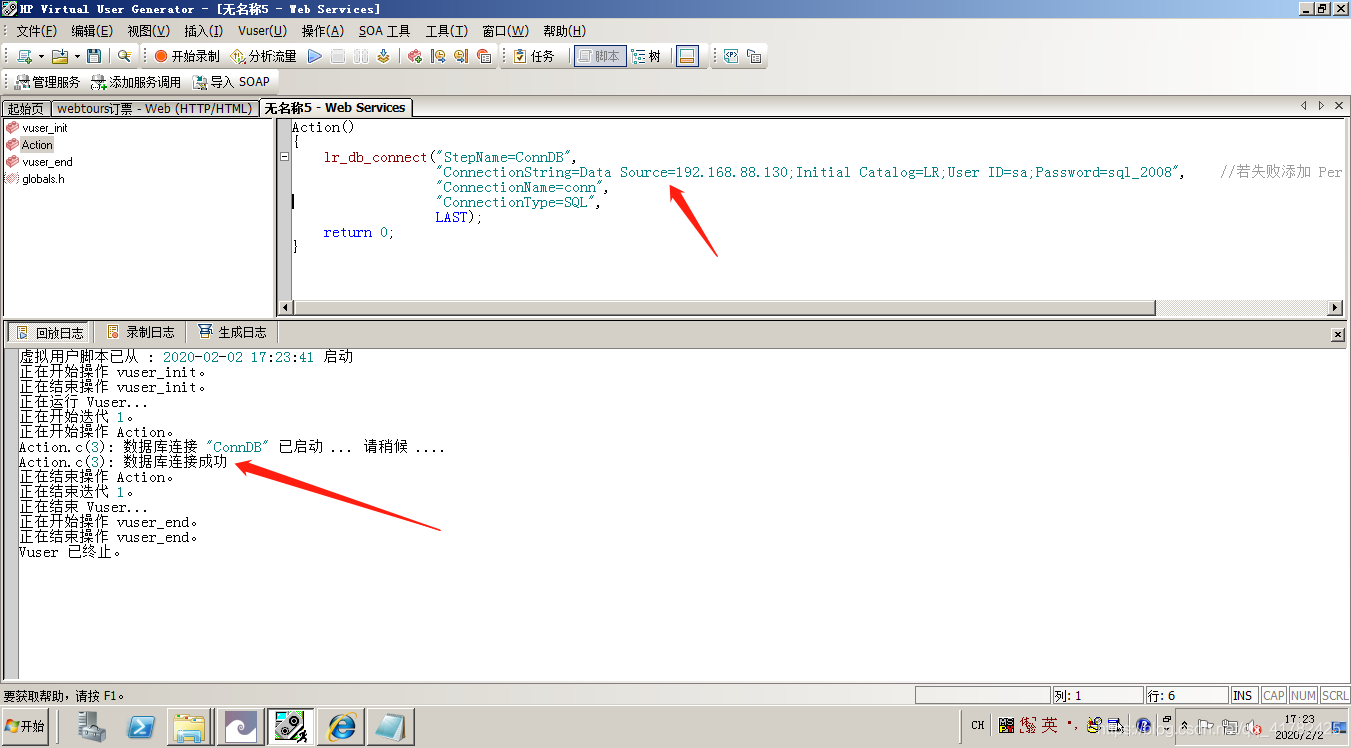Click the parameter list <P> icon

pyautogui.click(x=731, y=56)
